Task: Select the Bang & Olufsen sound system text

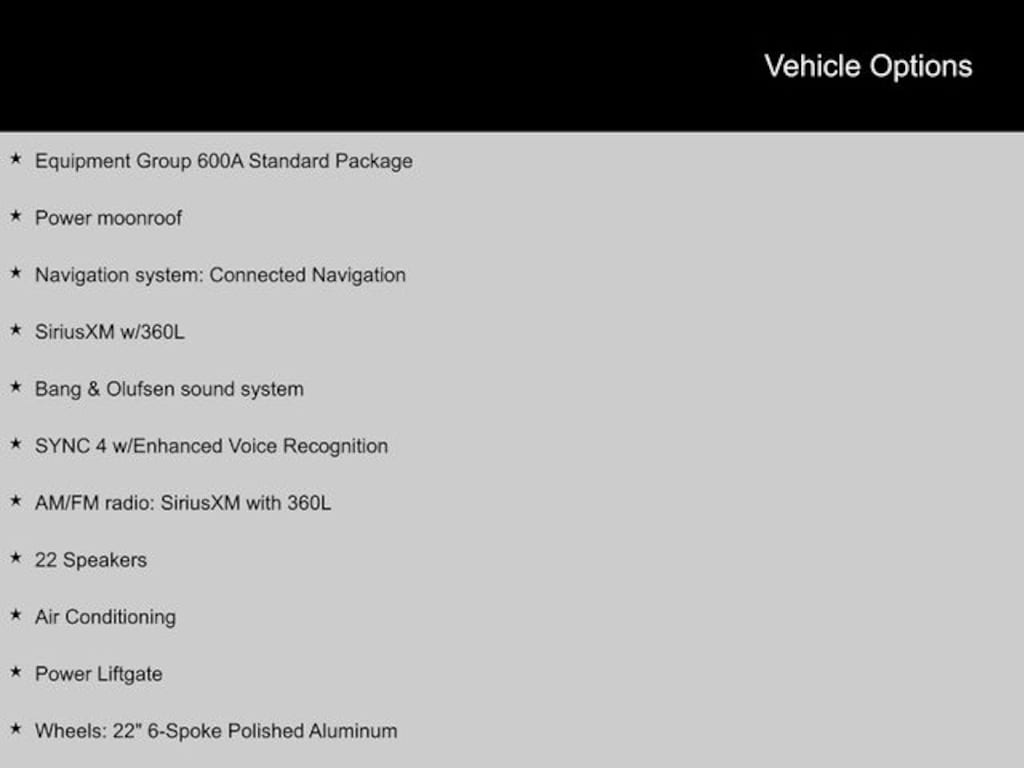Action: tap(169, 389)
